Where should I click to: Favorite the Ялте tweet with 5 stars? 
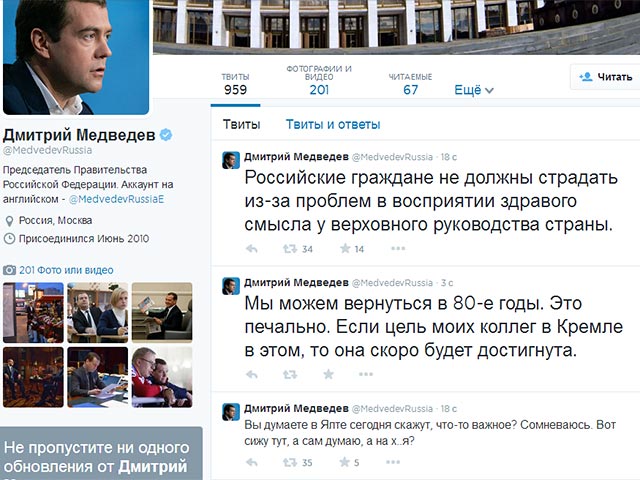[x=345, y=462]
